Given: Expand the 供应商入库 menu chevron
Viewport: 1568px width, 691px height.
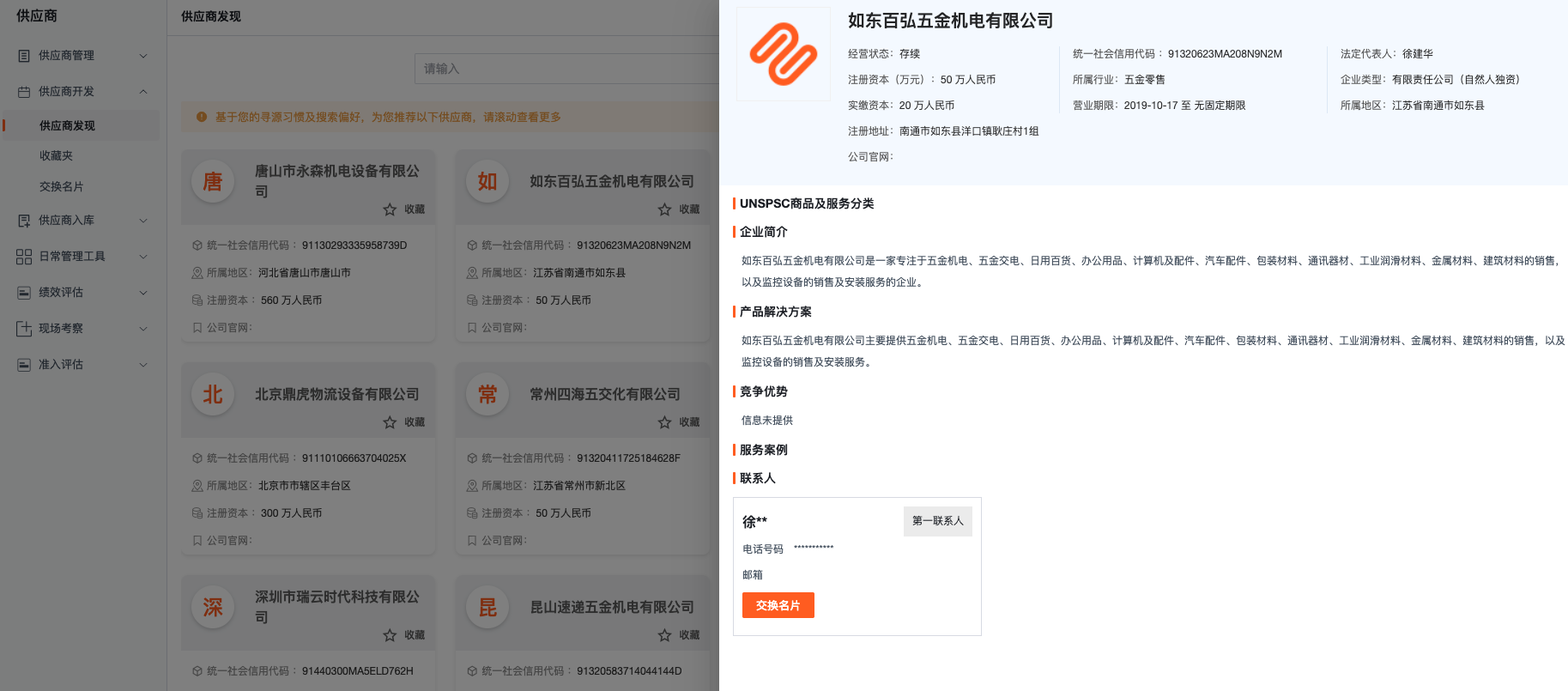Looking at the screenshot, I should [x=143, y=221].
